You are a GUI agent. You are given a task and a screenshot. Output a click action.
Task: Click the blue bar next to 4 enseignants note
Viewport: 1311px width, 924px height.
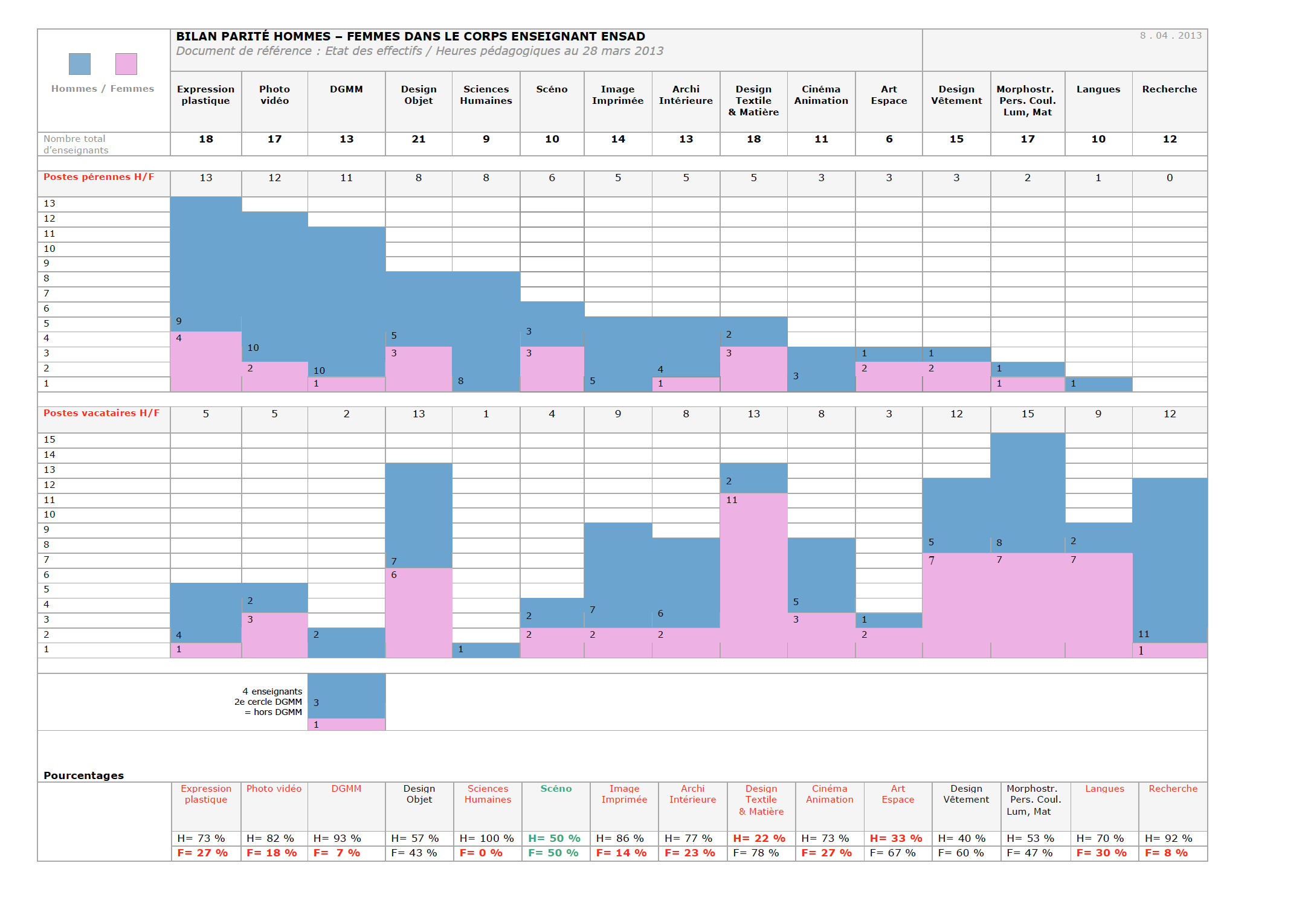click(x=347, y=696)
